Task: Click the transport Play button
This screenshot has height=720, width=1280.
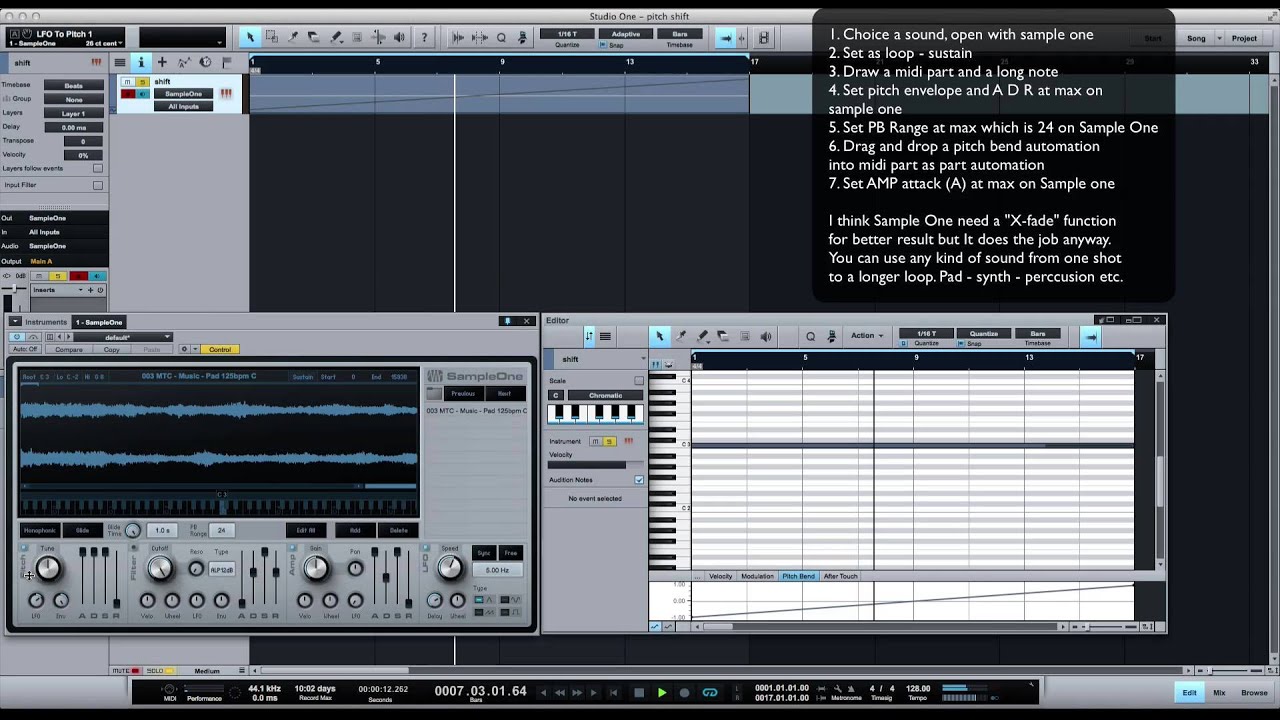Action: (x=661, y=692)
